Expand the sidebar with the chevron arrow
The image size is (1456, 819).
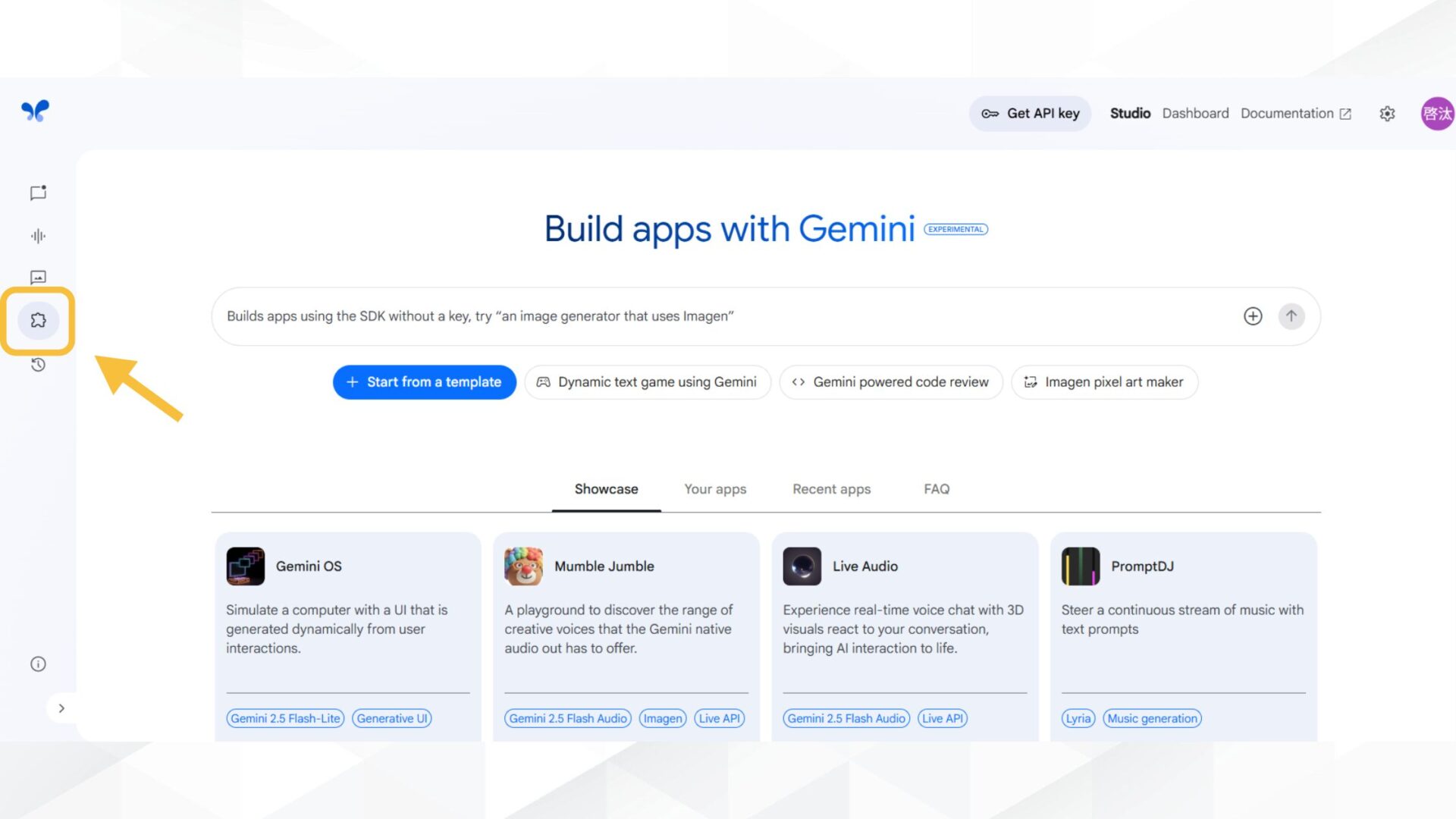tap(62, 708)
